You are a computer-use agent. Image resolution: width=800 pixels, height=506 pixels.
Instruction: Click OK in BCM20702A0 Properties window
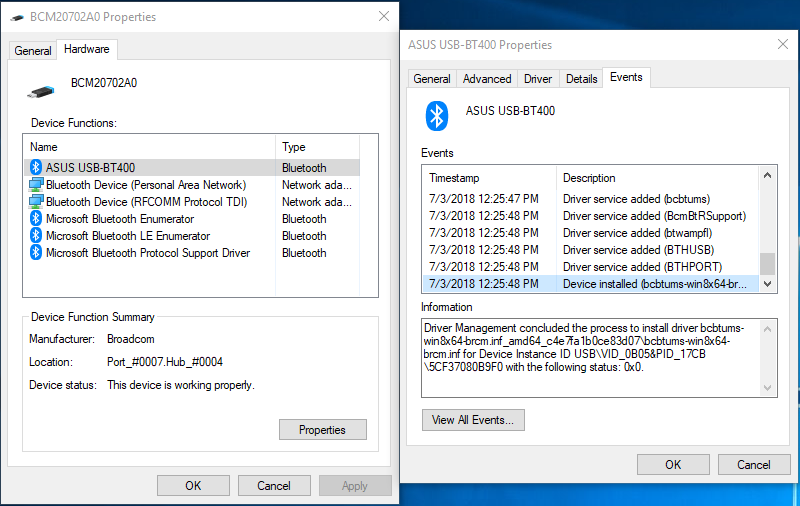[193, 486]
